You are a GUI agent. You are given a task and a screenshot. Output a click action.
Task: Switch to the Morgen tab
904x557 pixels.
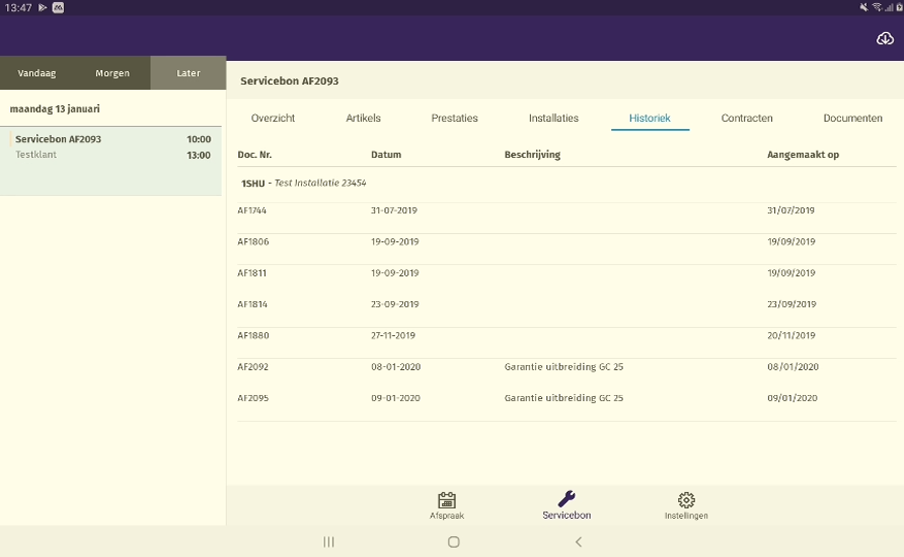(x=112, y=73)
